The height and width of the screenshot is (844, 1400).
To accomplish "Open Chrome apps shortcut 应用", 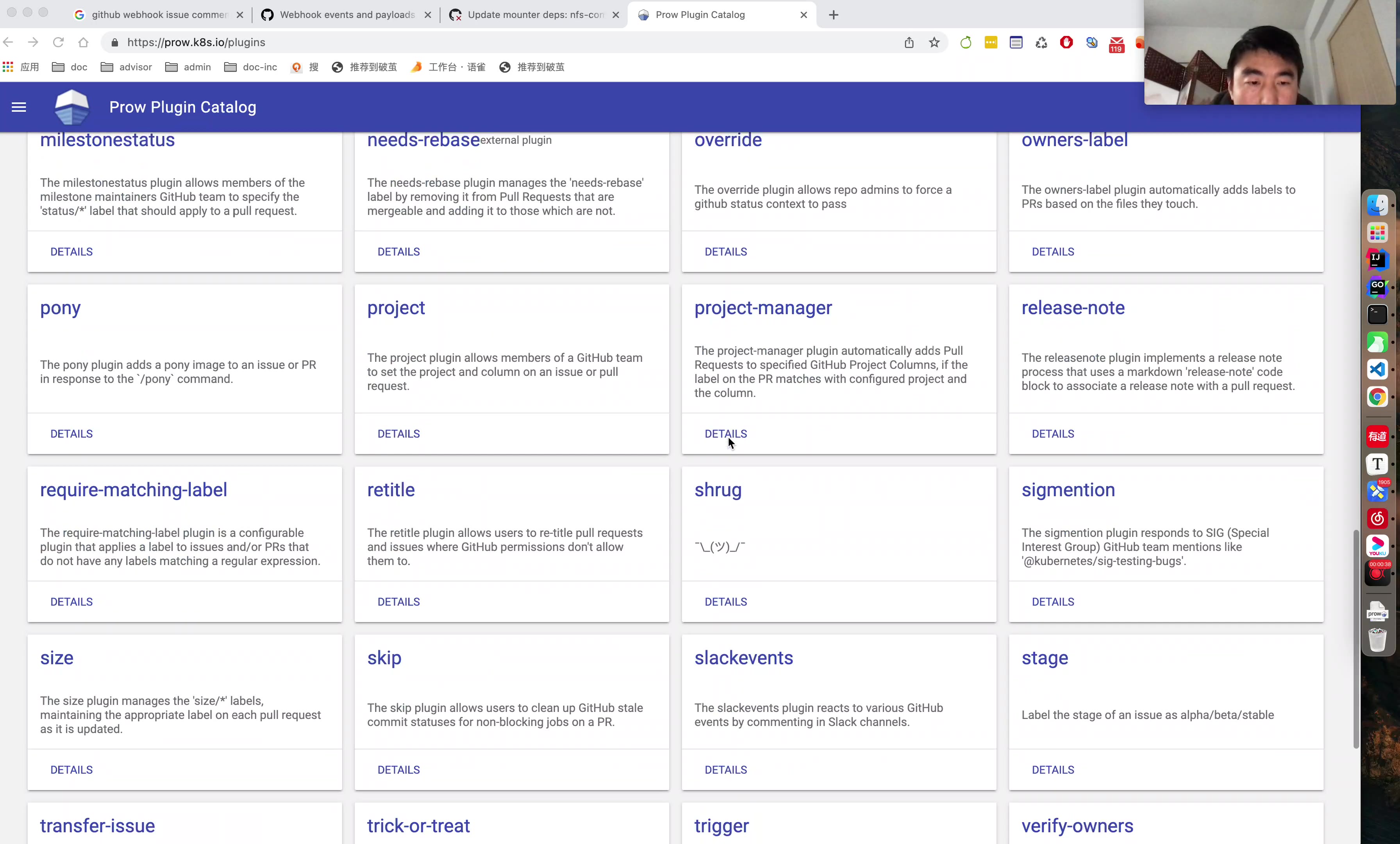I will 21,67.
